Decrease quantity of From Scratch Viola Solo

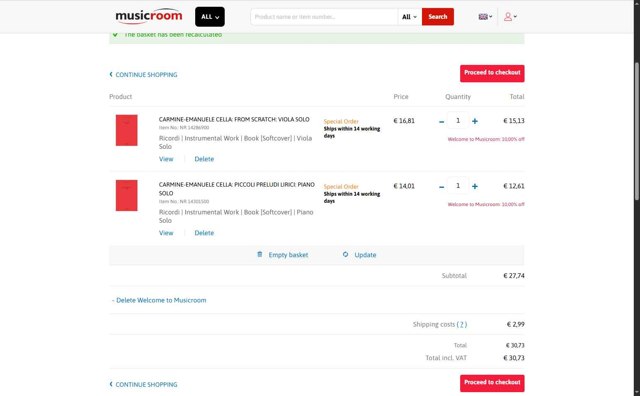441,121
